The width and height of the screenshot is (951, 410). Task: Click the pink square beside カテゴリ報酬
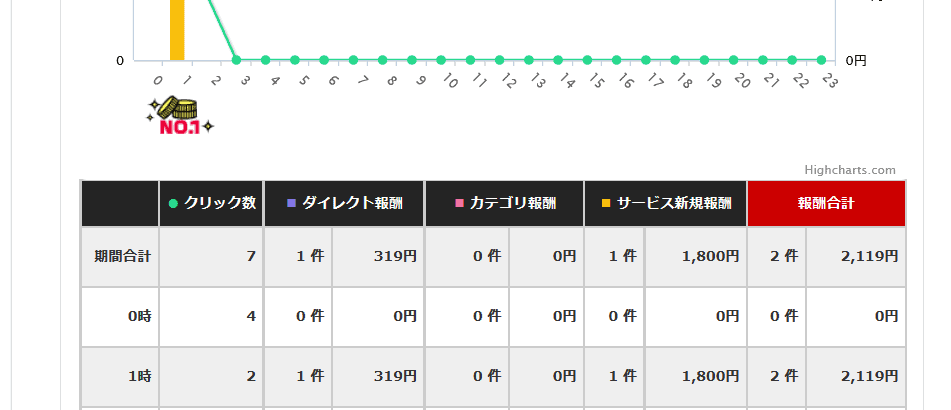(459, 203)
